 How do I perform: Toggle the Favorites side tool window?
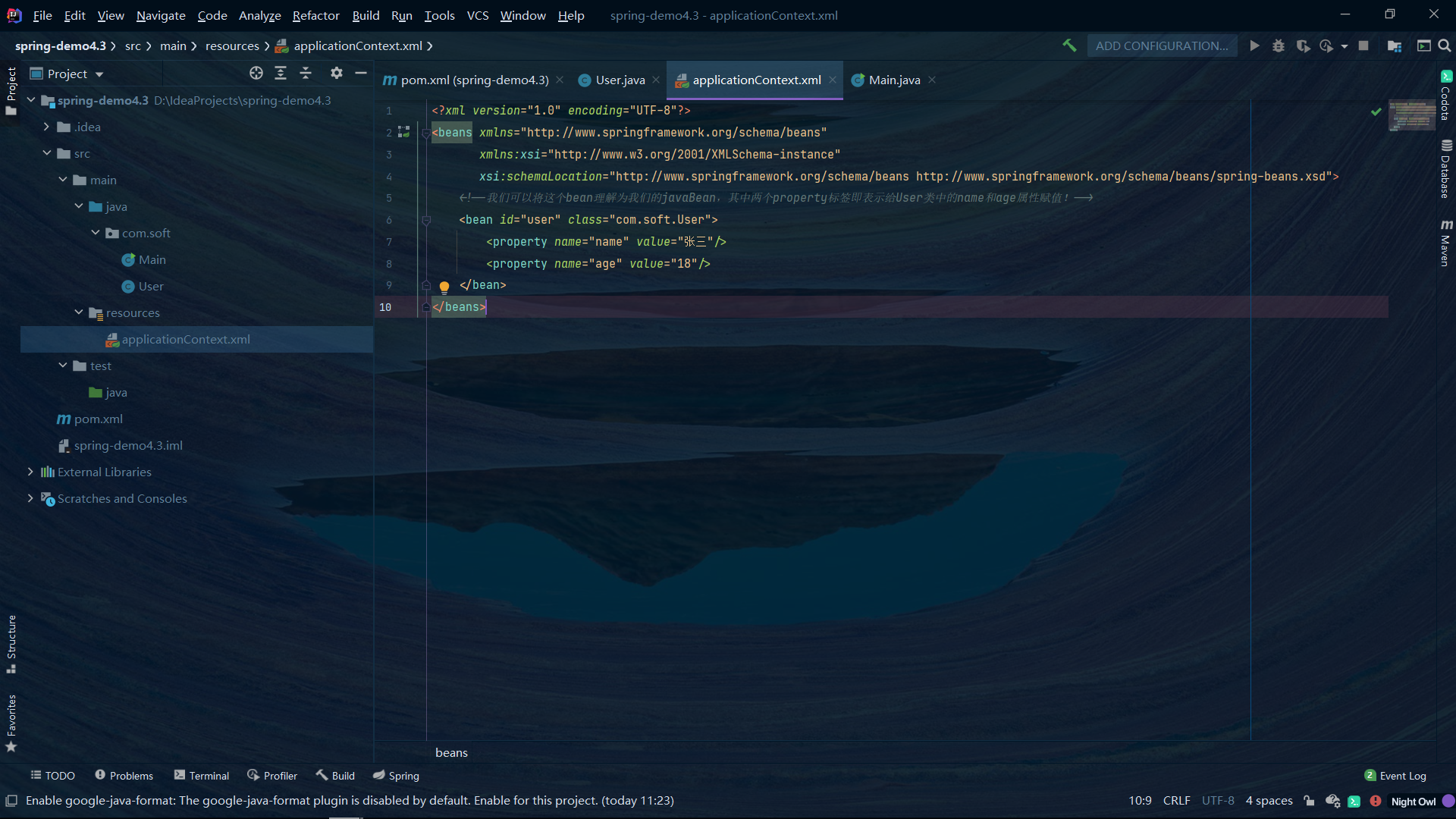[x=11, y=723]
